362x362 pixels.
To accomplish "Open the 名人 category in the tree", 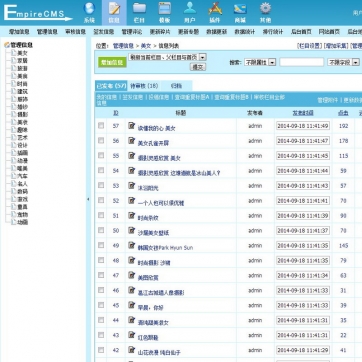I will pos(23,184).
